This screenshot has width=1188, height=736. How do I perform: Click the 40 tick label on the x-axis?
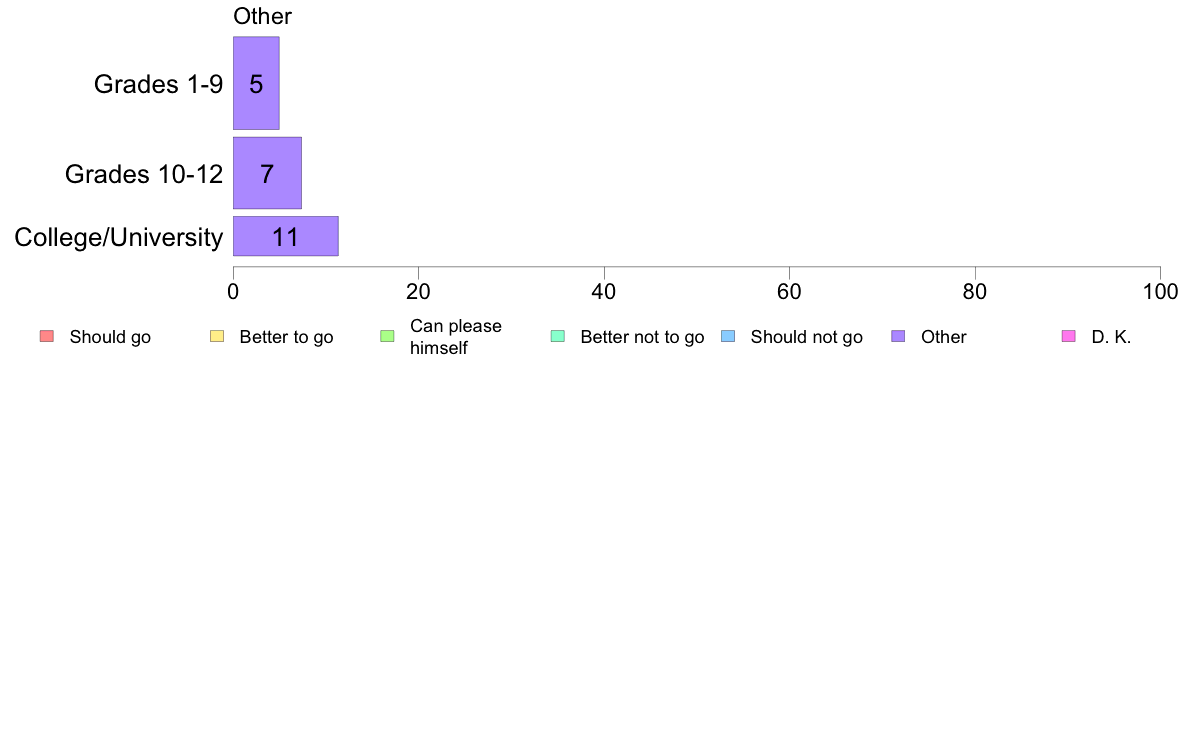click(x=604, y=292)
